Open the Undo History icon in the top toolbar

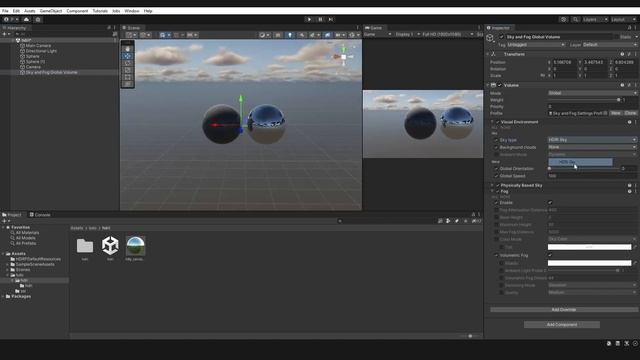click(x=564, y=19)
